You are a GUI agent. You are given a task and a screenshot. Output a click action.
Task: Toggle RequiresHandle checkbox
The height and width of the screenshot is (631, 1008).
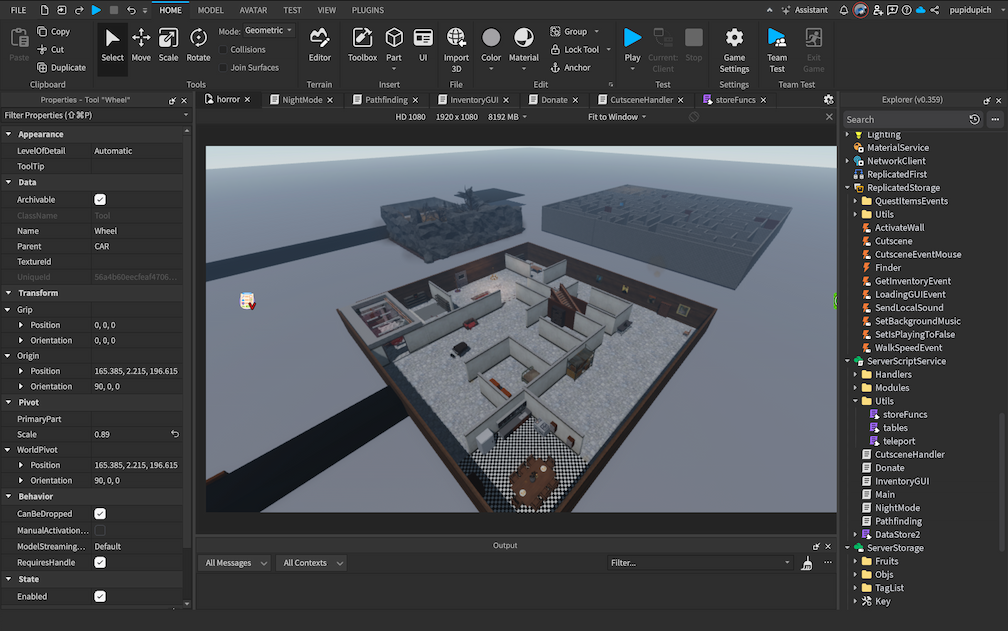click(x=100, y=562)
